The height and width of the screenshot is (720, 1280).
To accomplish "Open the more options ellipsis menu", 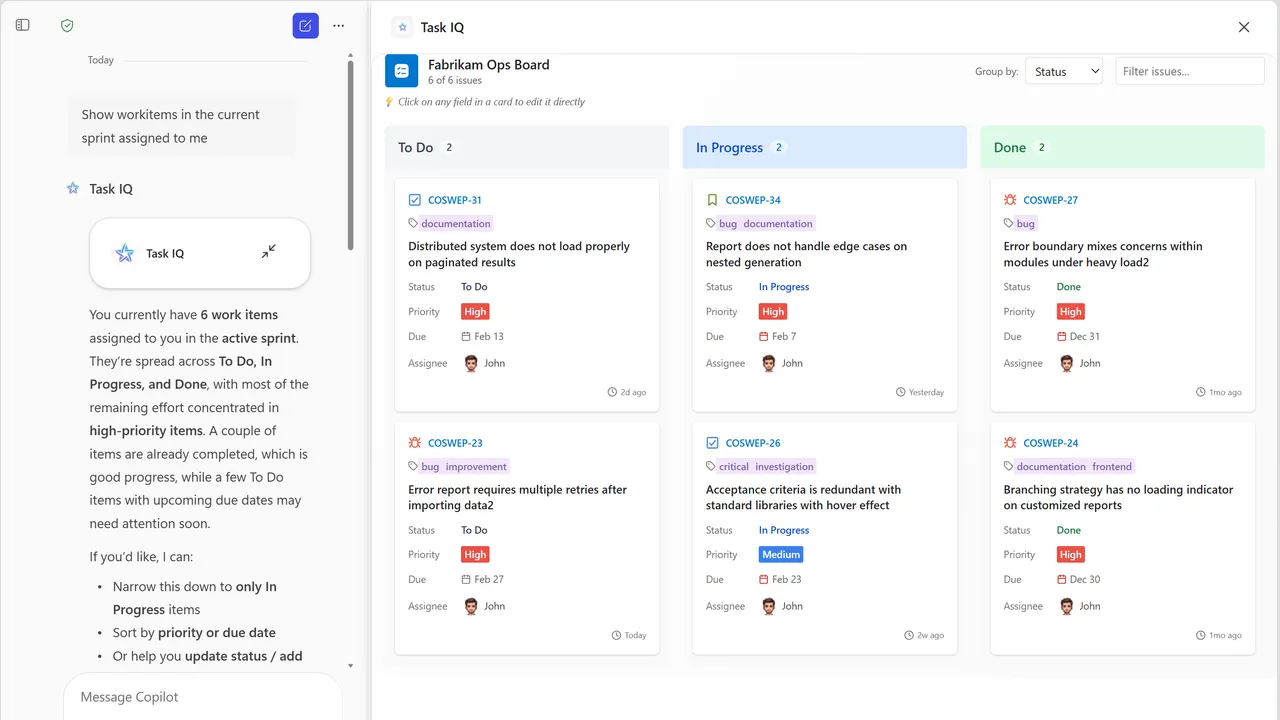I will point(339,25).
